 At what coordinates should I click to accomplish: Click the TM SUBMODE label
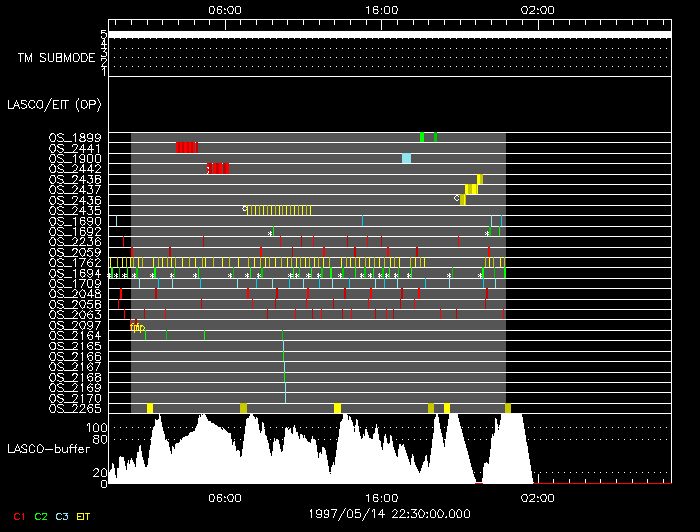tap(56, 58)
